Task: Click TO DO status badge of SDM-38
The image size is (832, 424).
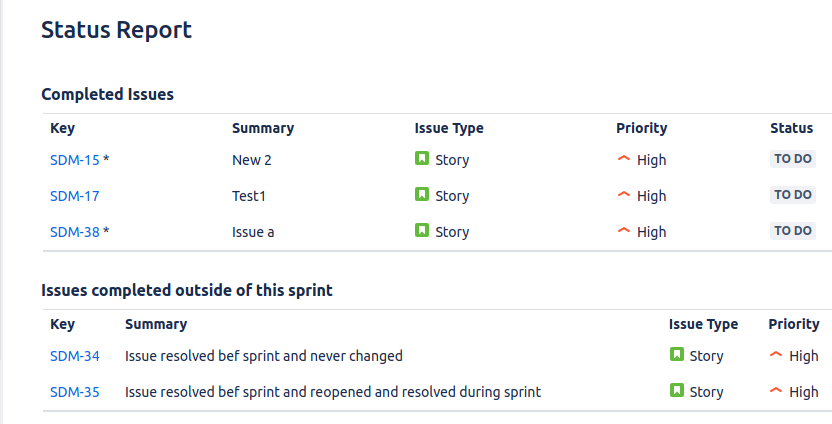Action: coord(793,231)
